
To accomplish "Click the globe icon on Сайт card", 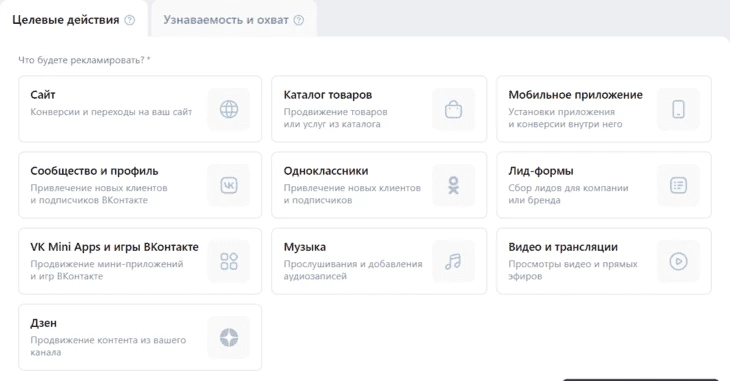I will 229,109.
